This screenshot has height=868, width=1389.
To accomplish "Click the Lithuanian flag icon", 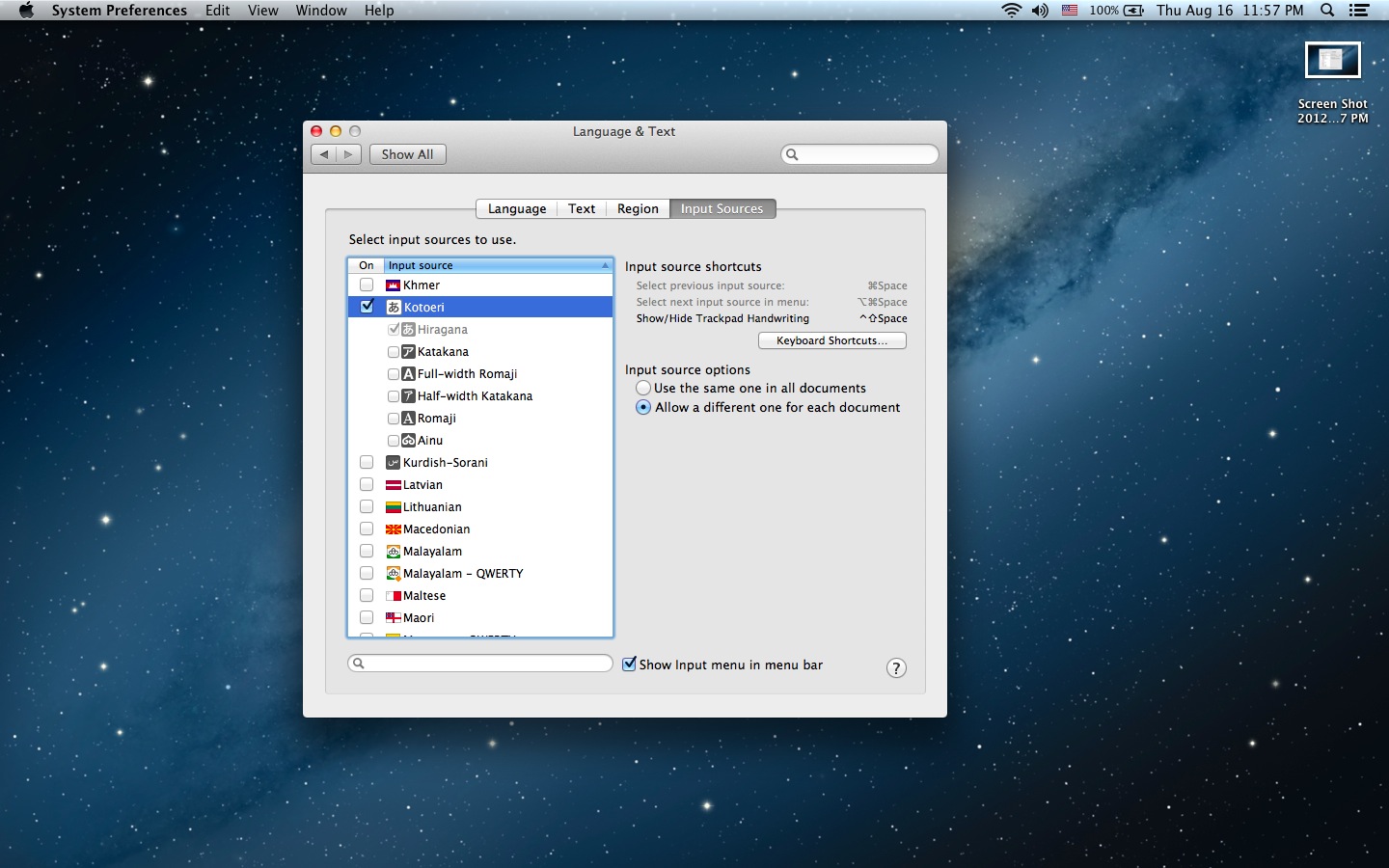I will tap(393, 507).
